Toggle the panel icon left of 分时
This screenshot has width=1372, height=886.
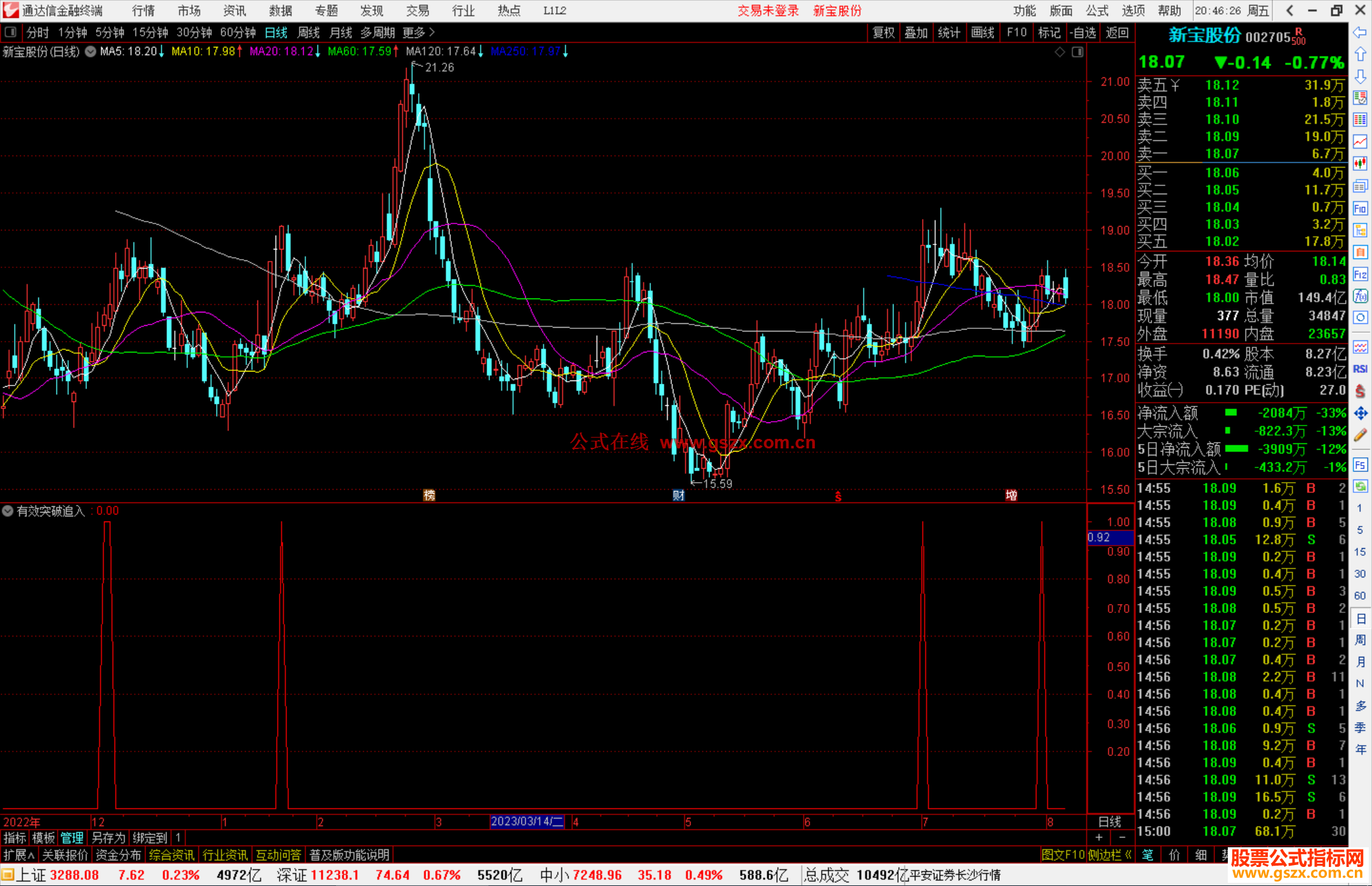(11, 32)
